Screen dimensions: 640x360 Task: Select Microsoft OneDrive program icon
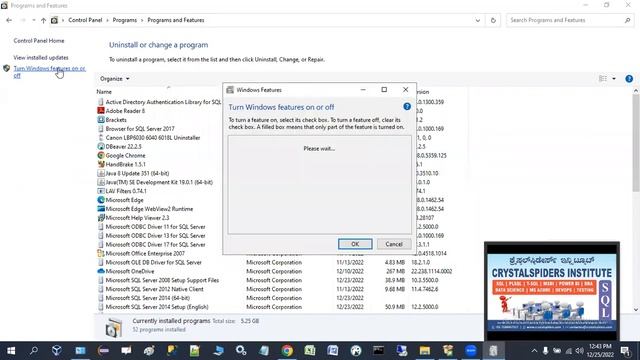[101, 271]
